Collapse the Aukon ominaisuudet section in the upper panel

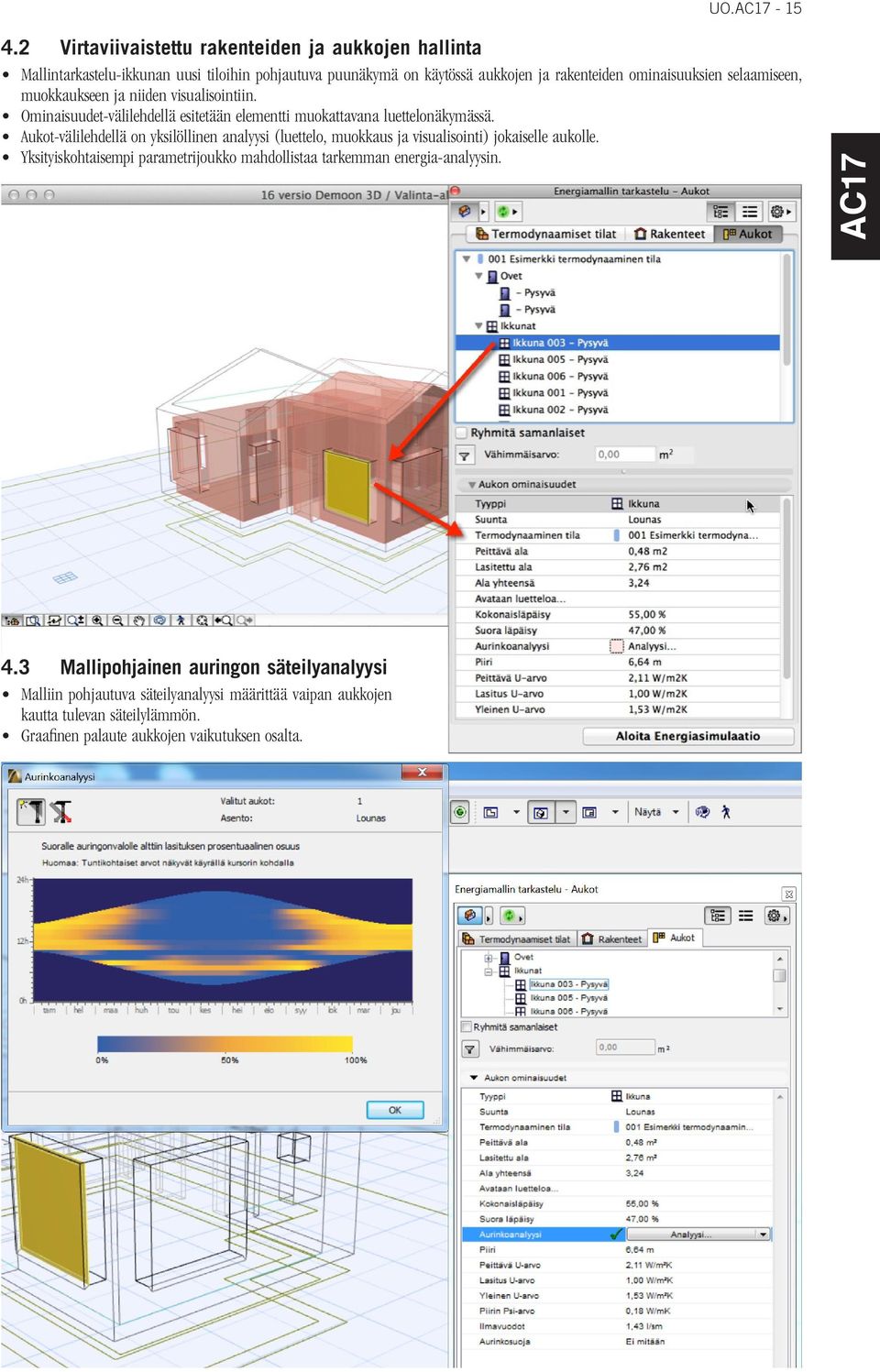point(471,485)
